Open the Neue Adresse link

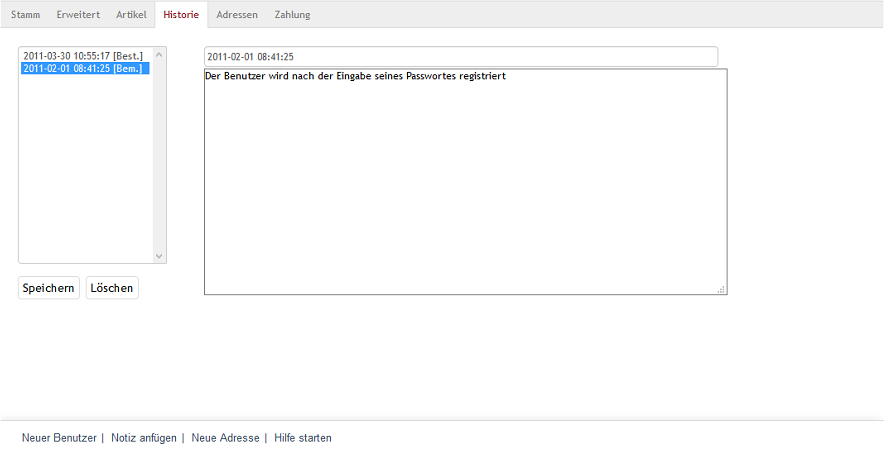[226, 438]
